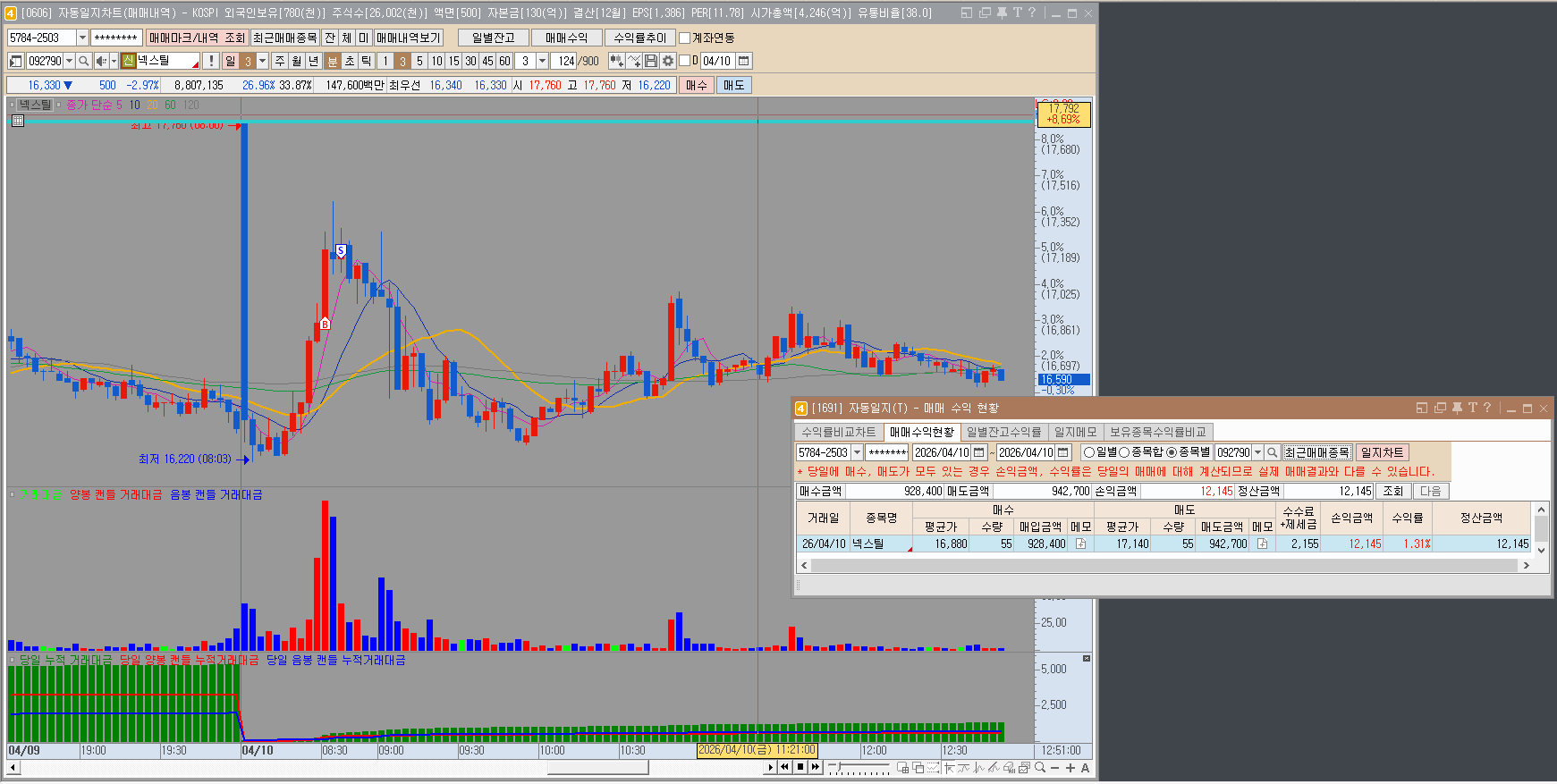Click the 일지차트 button
The width and height of the screenshot is (1557, 784).
pos(1382,452)
